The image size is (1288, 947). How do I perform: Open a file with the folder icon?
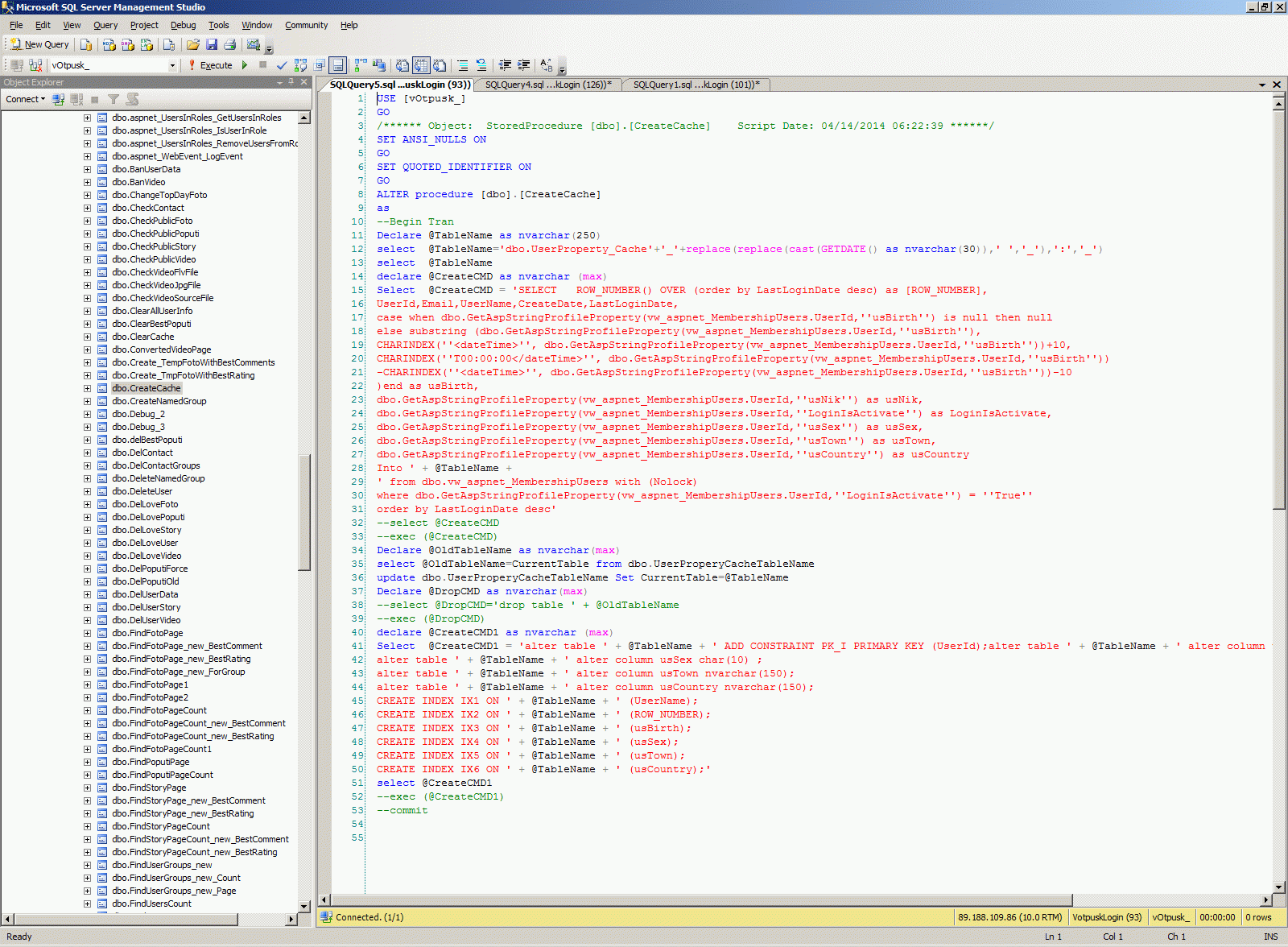point(193,44)
